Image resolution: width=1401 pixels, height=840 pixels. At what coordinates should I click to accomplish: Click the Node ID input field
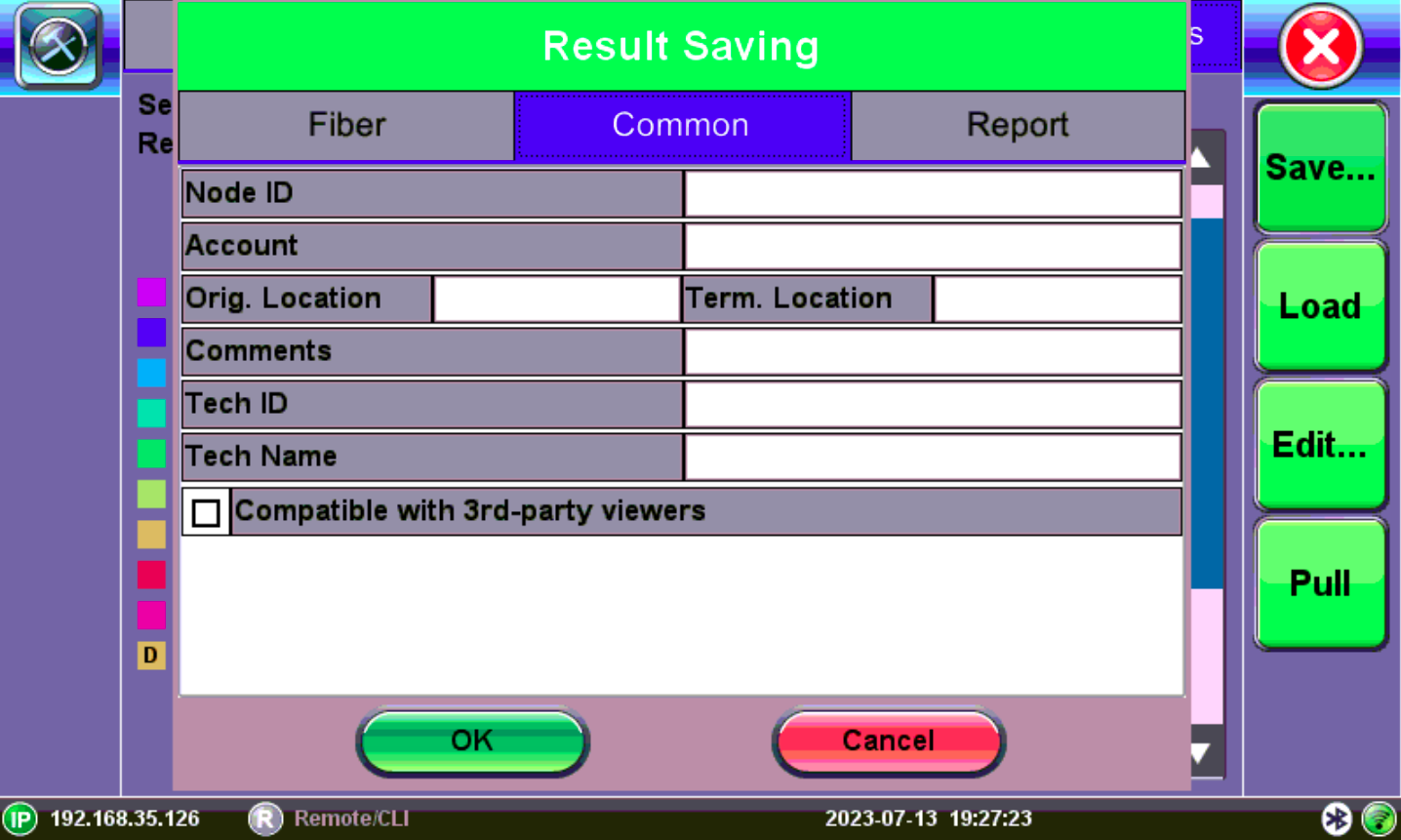pyautogui.click(x=932, y=193)
